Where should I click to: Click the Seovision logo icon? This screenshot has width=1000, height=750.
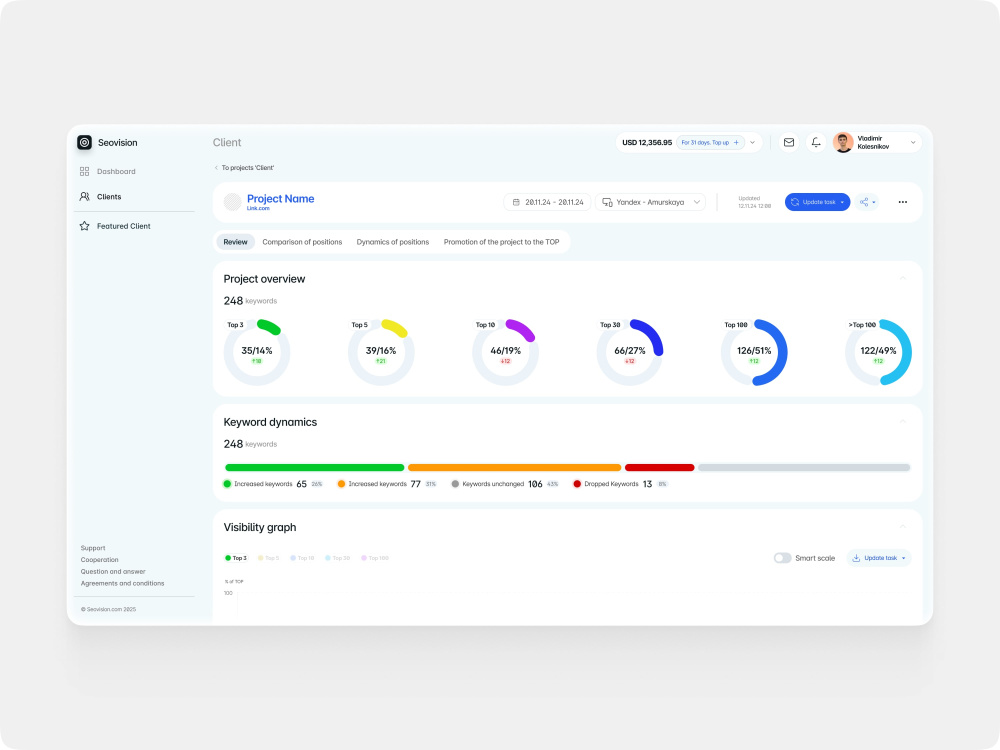pos(84,142)
